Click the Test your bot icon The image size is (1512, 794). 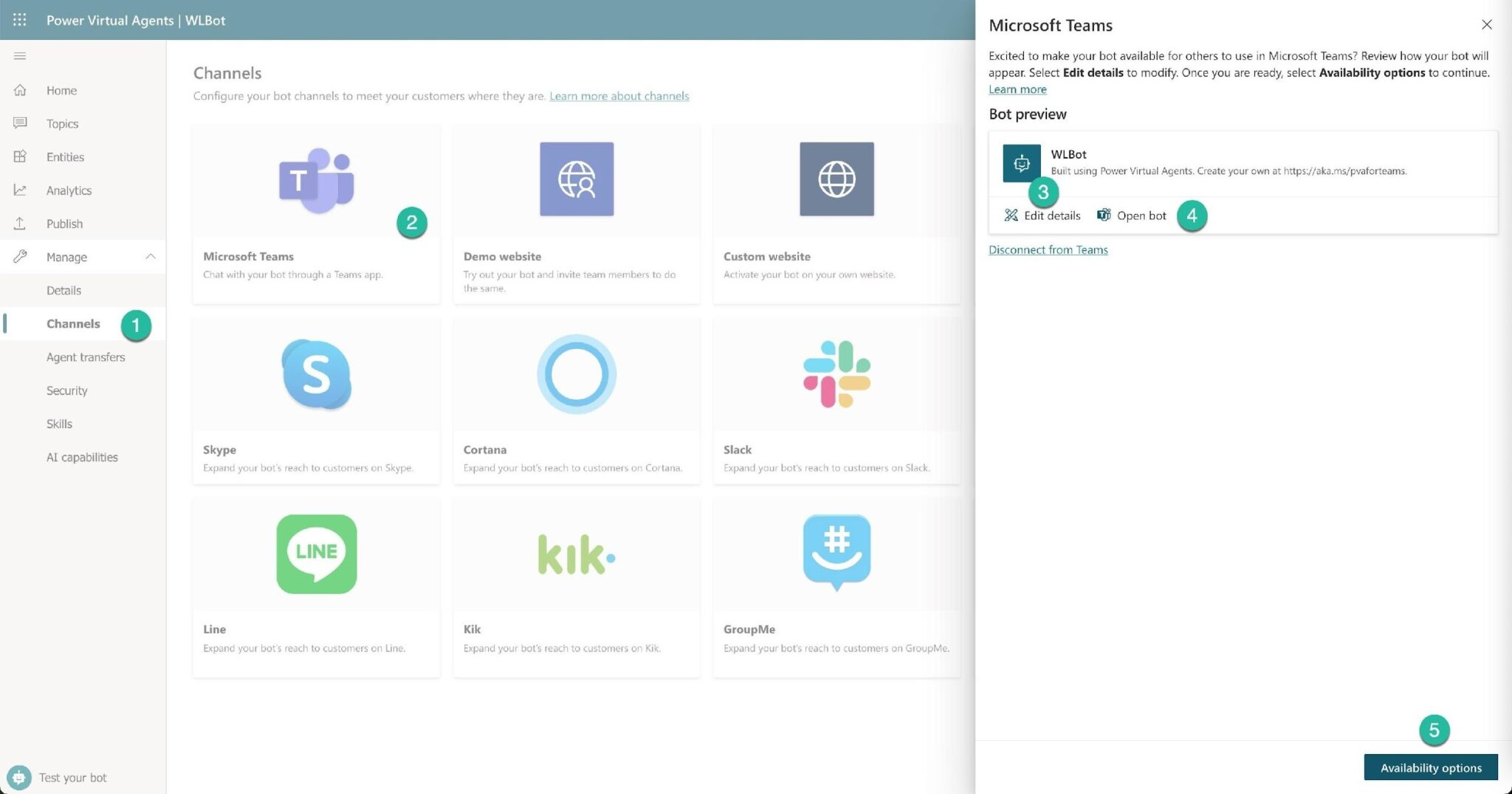18,777
